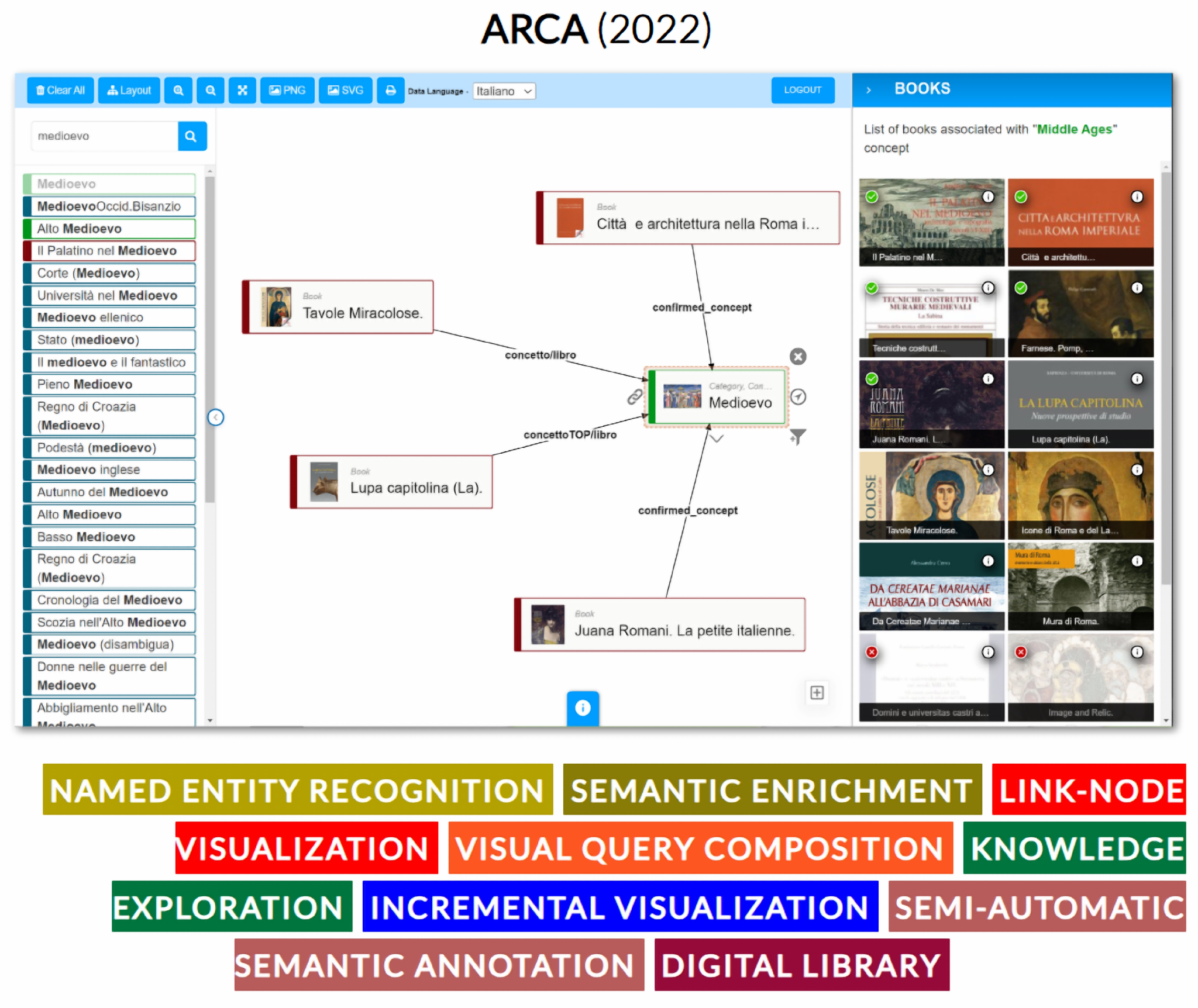Open the Data Language Italiano dropdown
This screenshot has width=1198, height=1008.
click(504, 91)
